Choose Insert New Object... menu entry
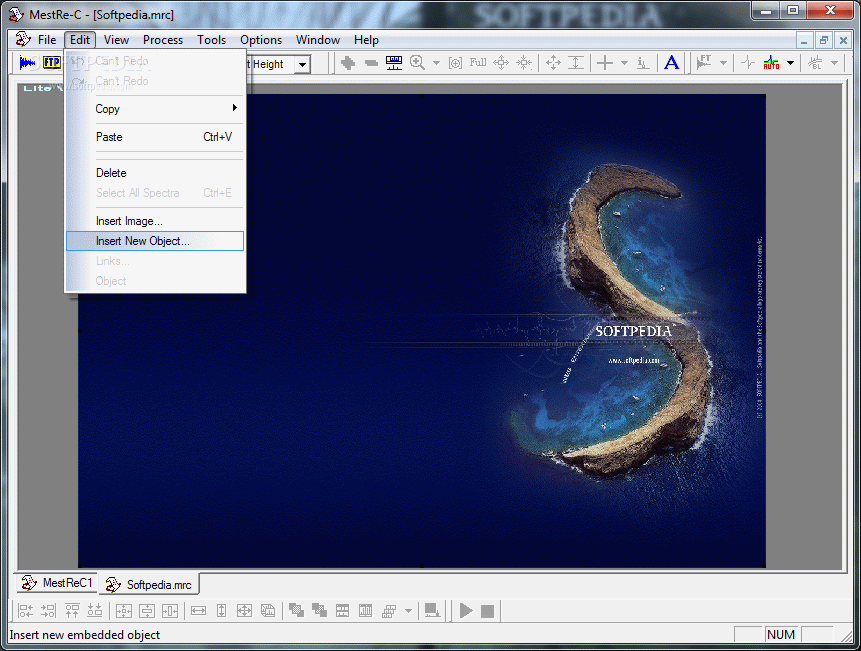Image resolution: width=861 pixels, height=651 pixels. click(x=155, y=241)
